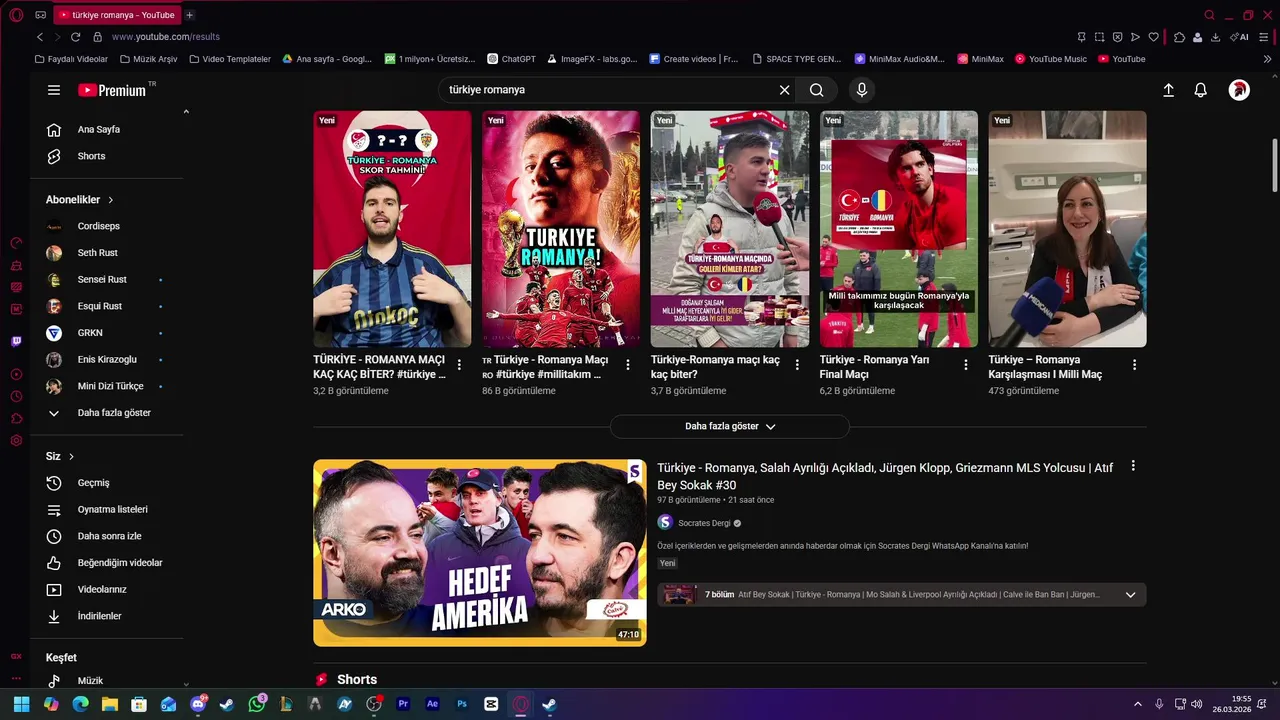Launch Premiere Pro from the taskbar
1280x720 pixels.
pos(403,704)
